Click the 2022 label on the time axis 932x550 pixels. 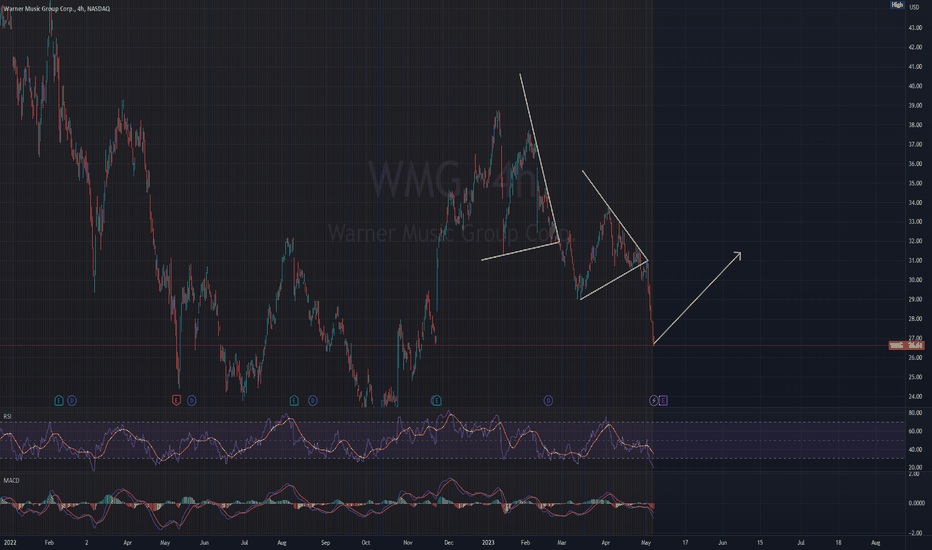coord(10,543)
